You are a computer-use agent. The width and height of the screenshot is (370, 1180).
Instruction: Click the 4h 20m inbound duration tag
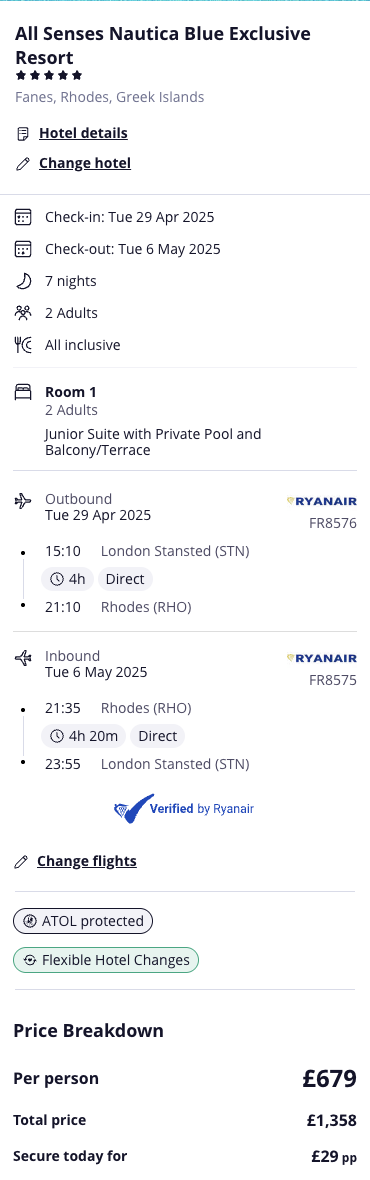pos(83,736)
